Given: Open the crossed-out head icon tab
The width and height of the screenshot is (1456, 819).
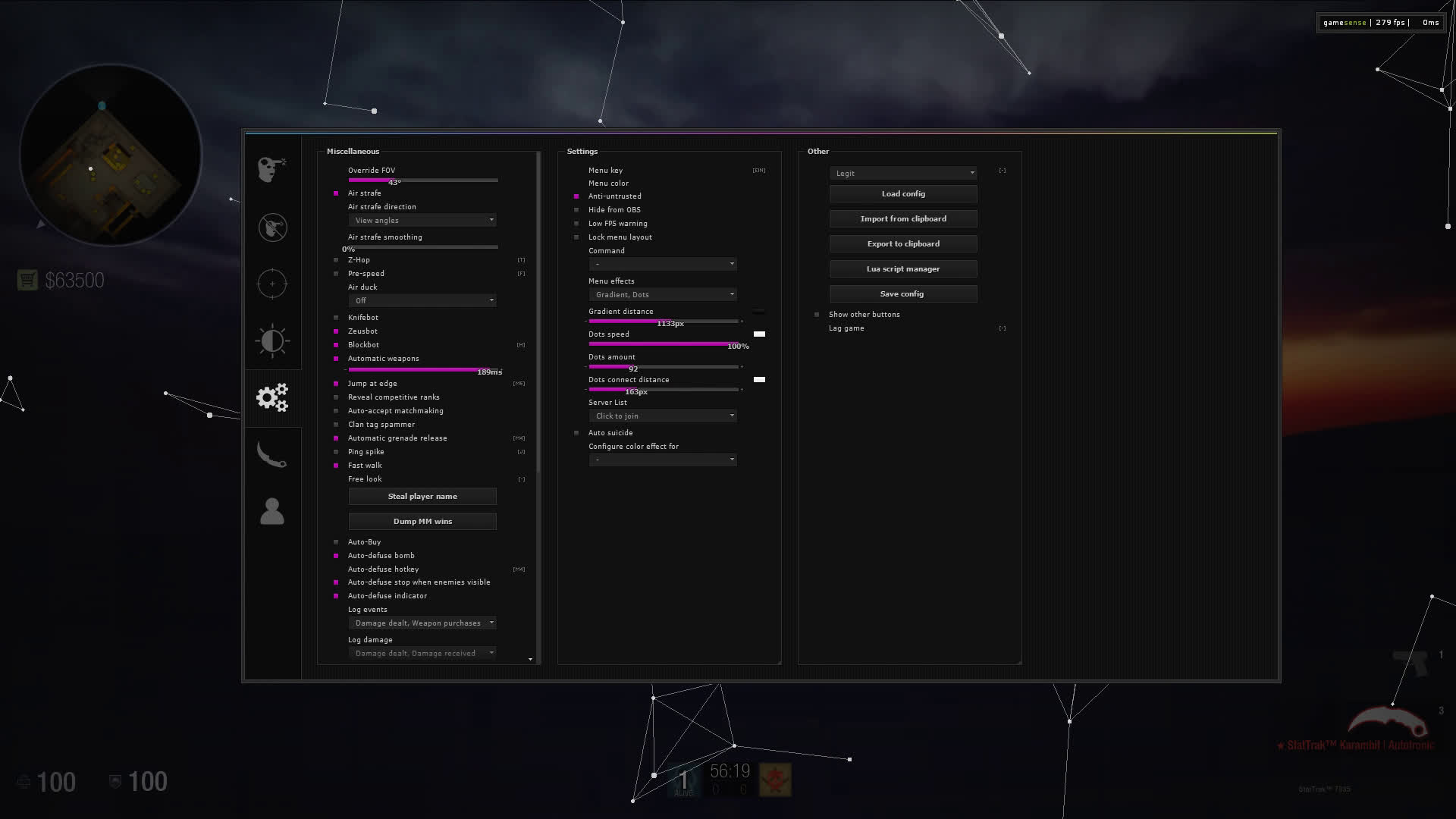Looking at the screenshot, I should coord(272,227).
